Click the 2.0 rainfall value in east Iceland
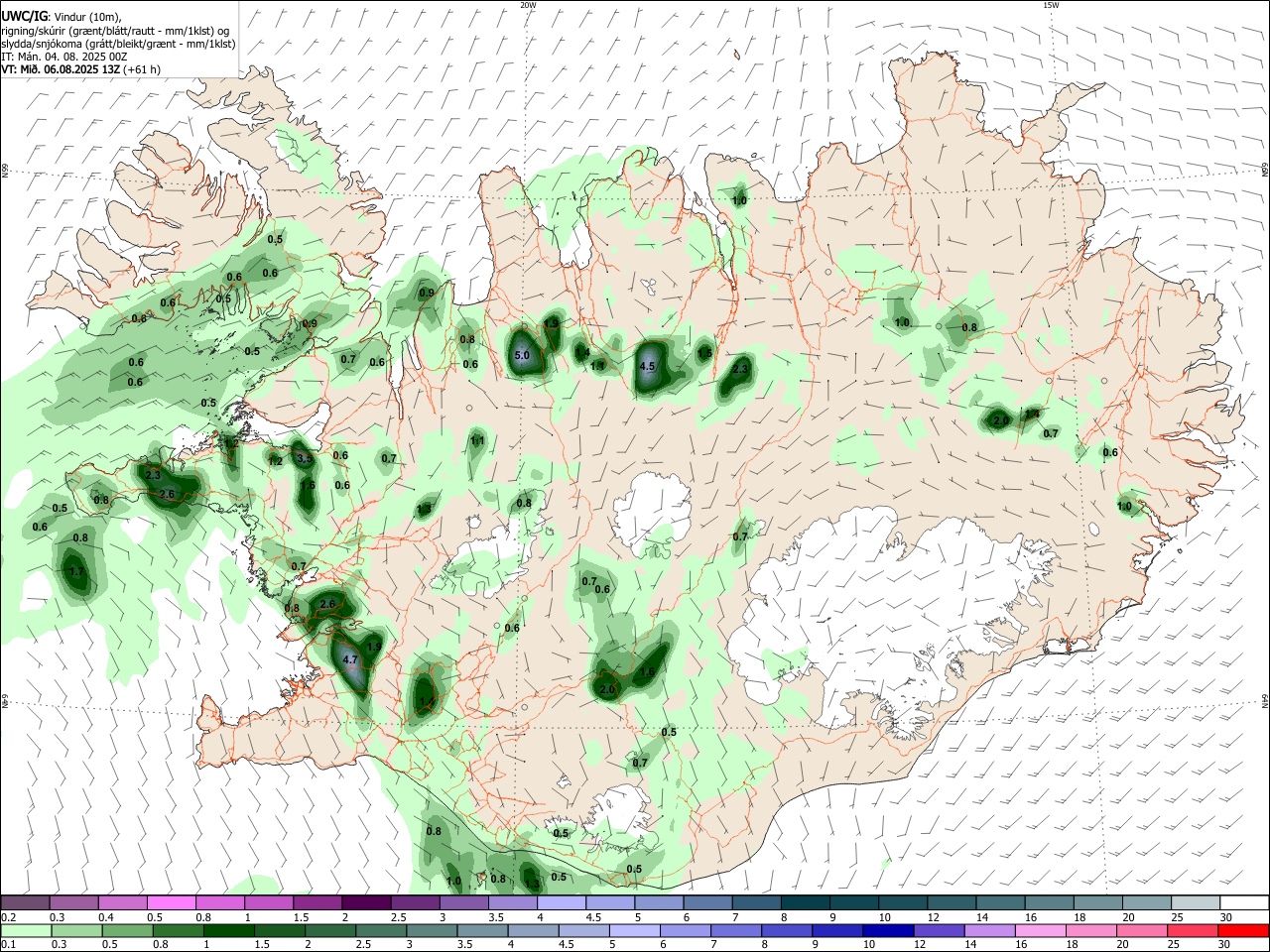The height and width of the screenshot is (952, 1270). pos(1001,421)
